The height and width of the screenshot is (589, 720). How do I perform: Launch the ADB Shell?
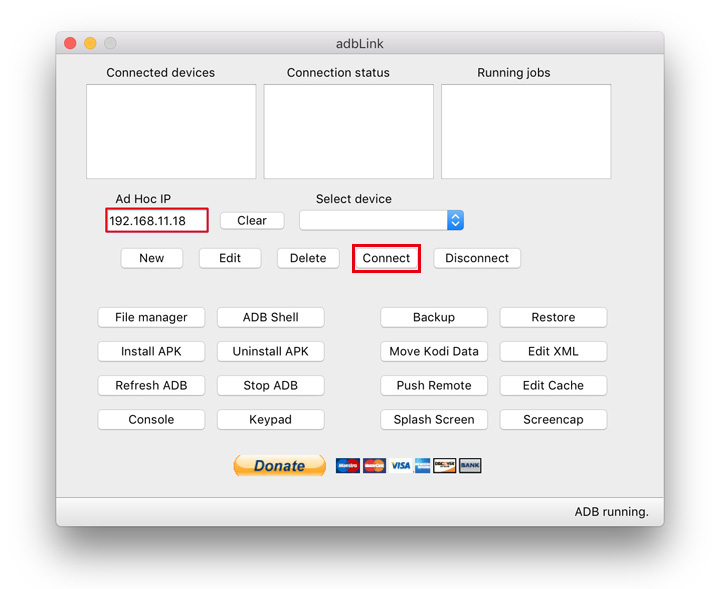pyautogui.click(x=270, y=317)
